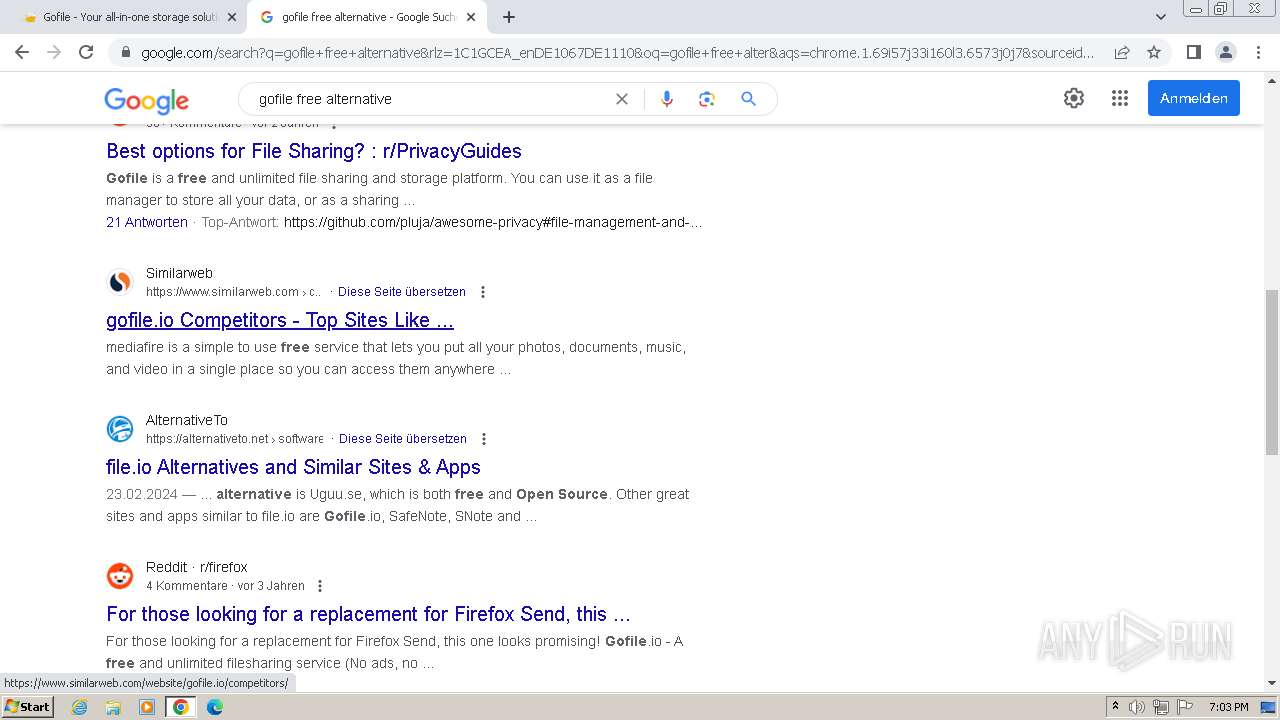The image size is (1280, 720).
Task: Click the Anmelden sign-in button
Action: click(1194, 98)
